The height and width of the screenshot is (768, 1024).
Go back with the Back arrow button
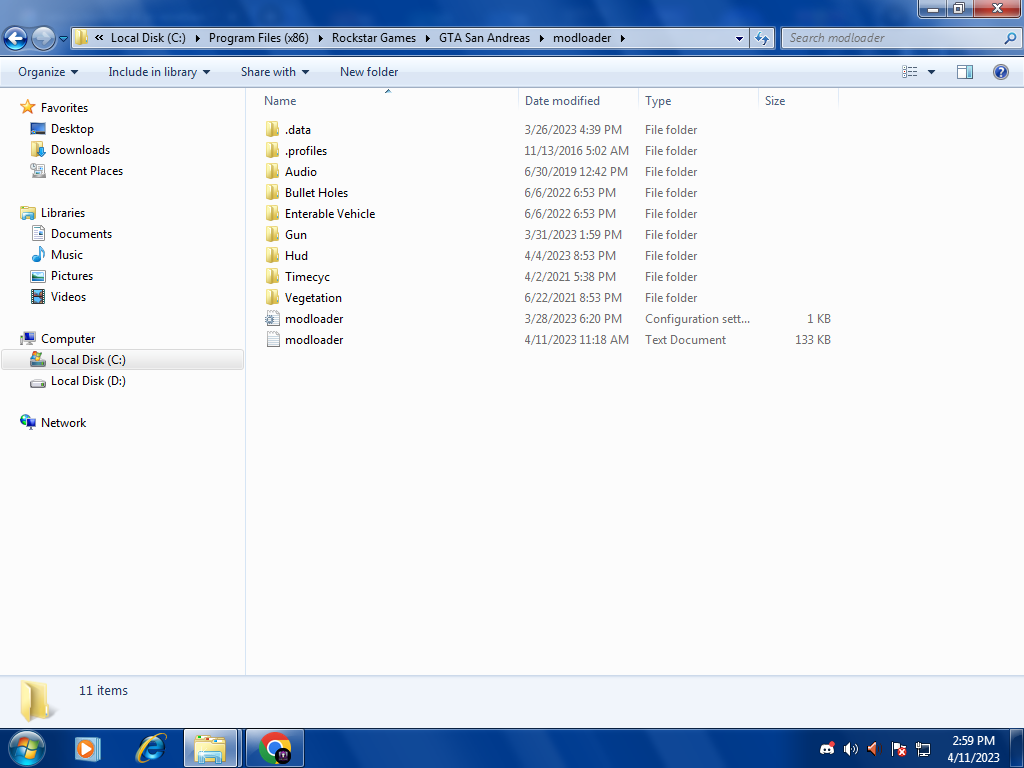click(16, 38)
